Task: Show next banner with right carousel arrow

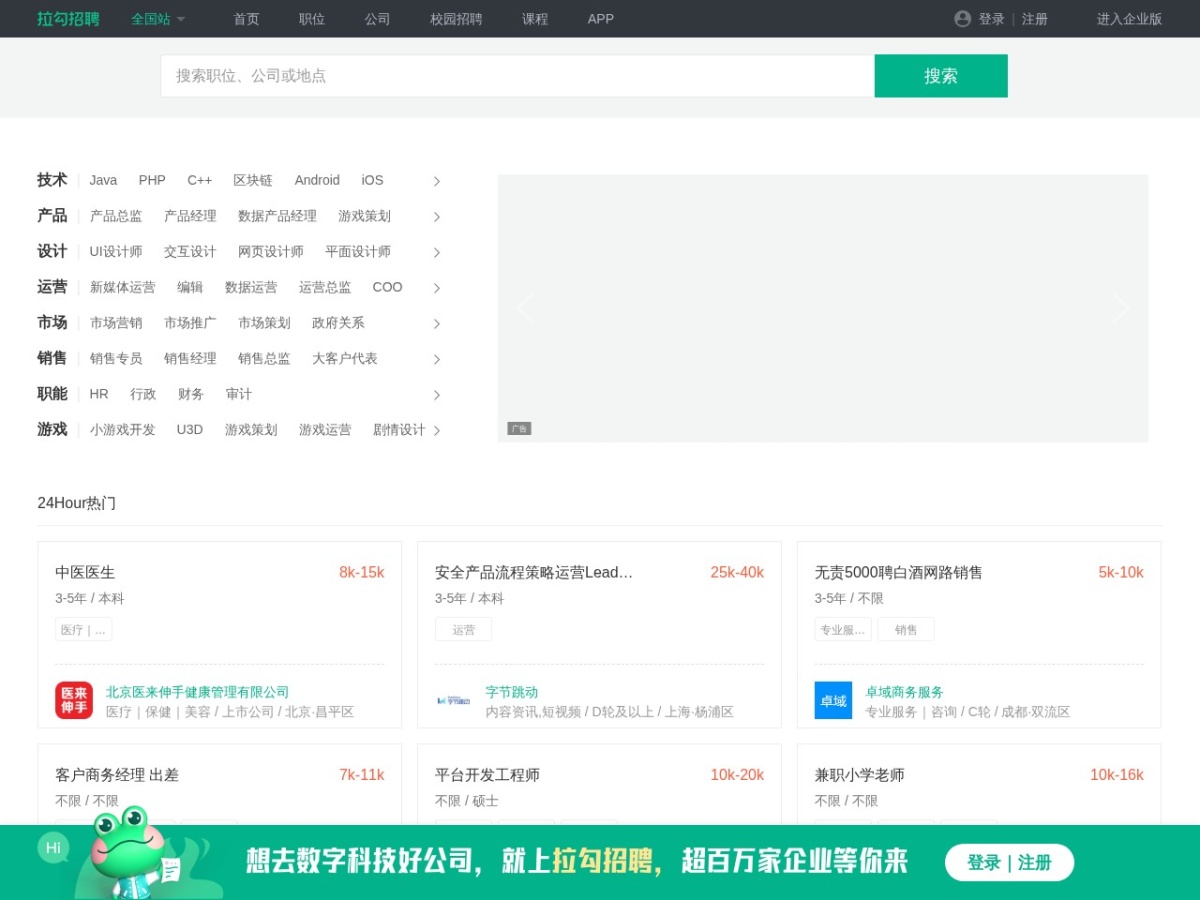Action: tap(1120, 308)
